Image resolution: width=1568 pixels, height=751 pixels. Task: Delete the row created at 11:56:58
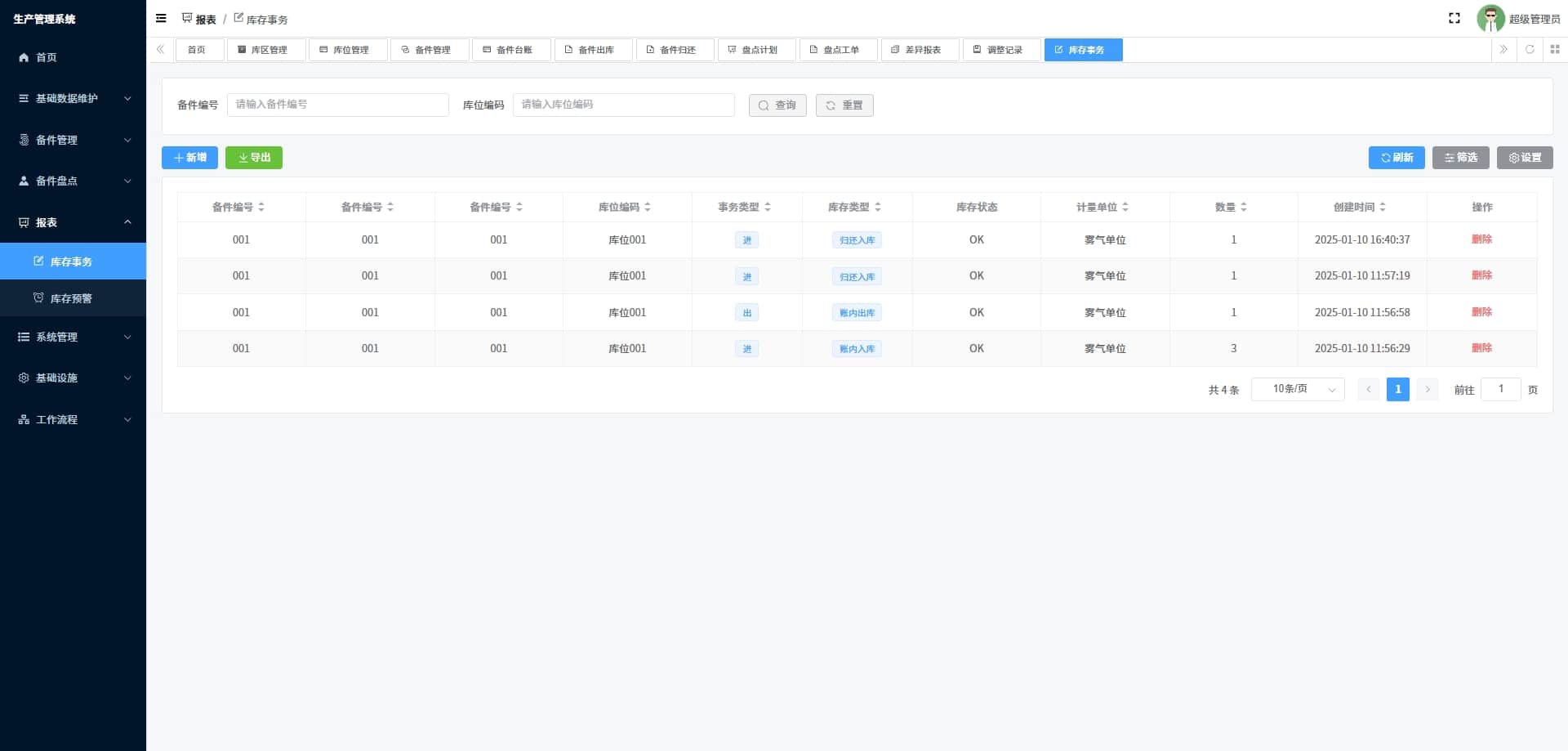click(1481, 312)
